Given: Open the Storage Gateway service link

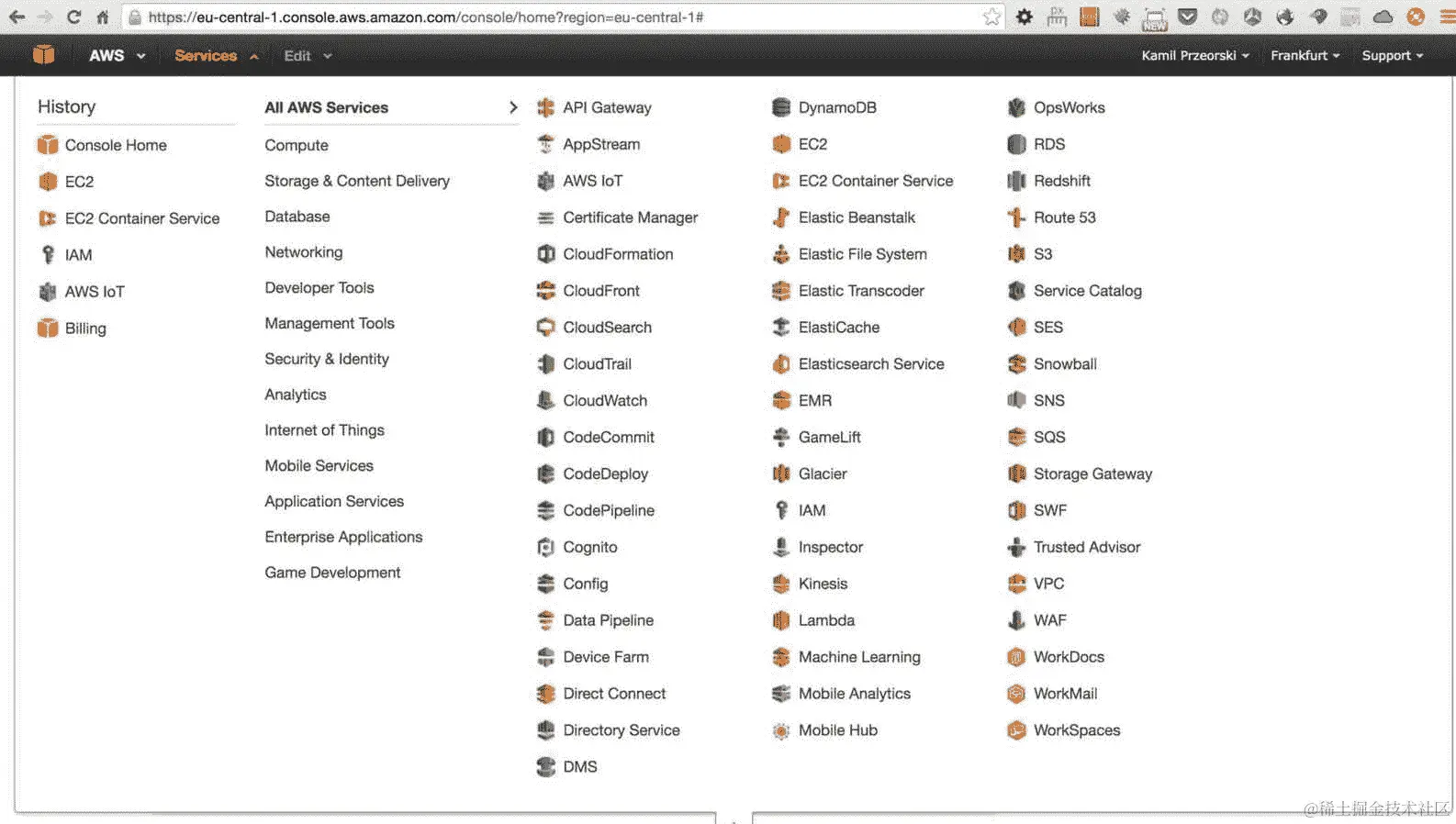Looking at the screenshot, I should [x=1080, y=474].
